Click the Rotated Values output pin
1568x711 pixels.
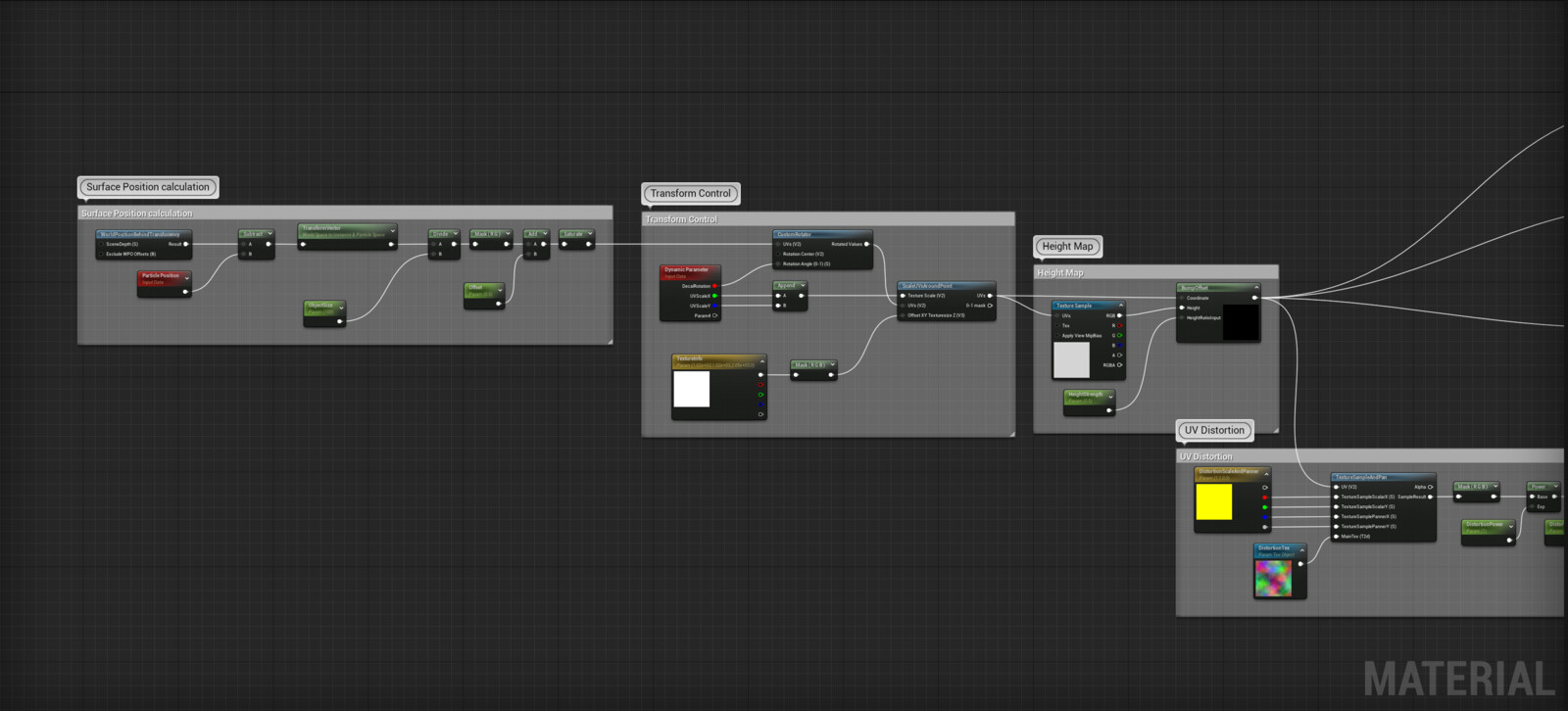pyautogui.click(x=866, y=244)
